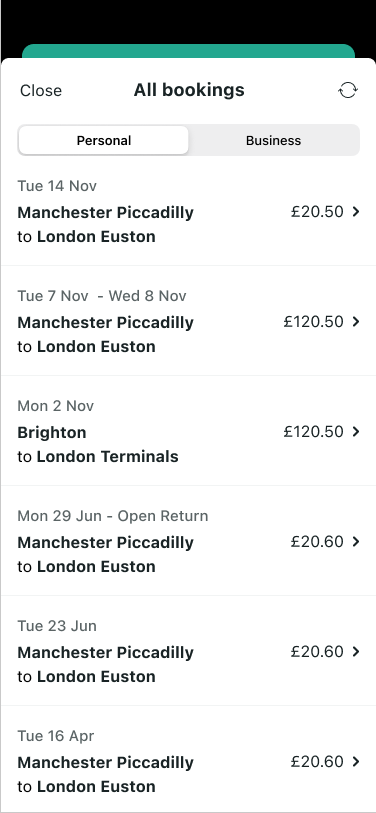Open the Tue 23 Jun booking row
Viewport: 376px width, 813px height.
188,651
